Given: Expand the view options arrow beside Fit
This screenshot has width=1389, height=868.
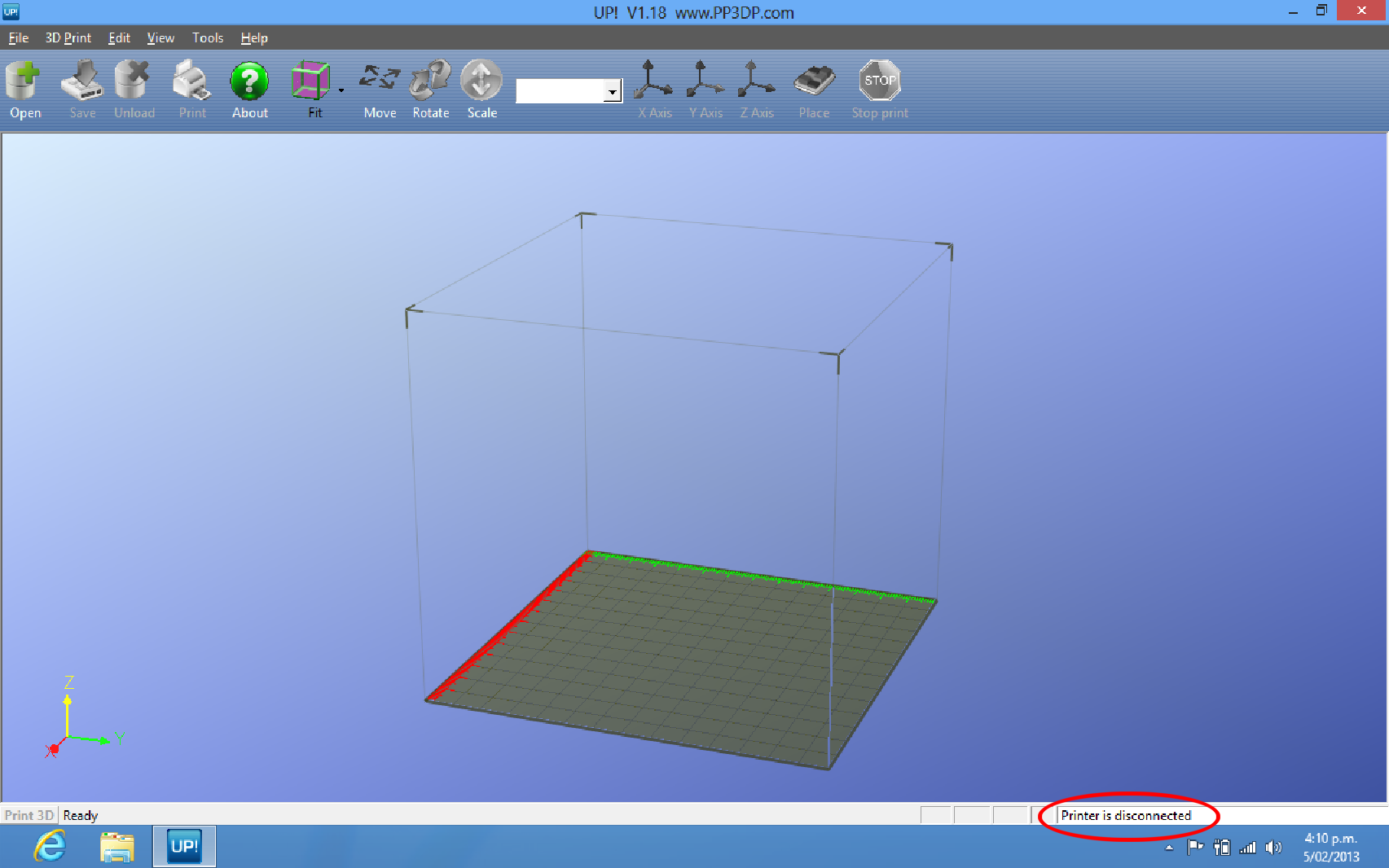Looking at the screenshot, I should 341,91.
